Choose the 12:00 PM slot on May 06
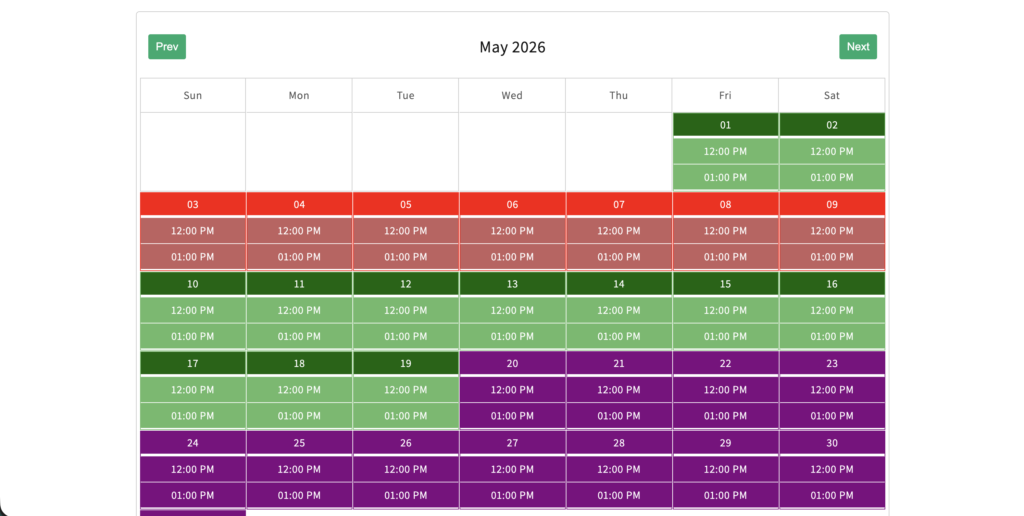This screenshot has width=1024, height=516. (x=512, y=230)
